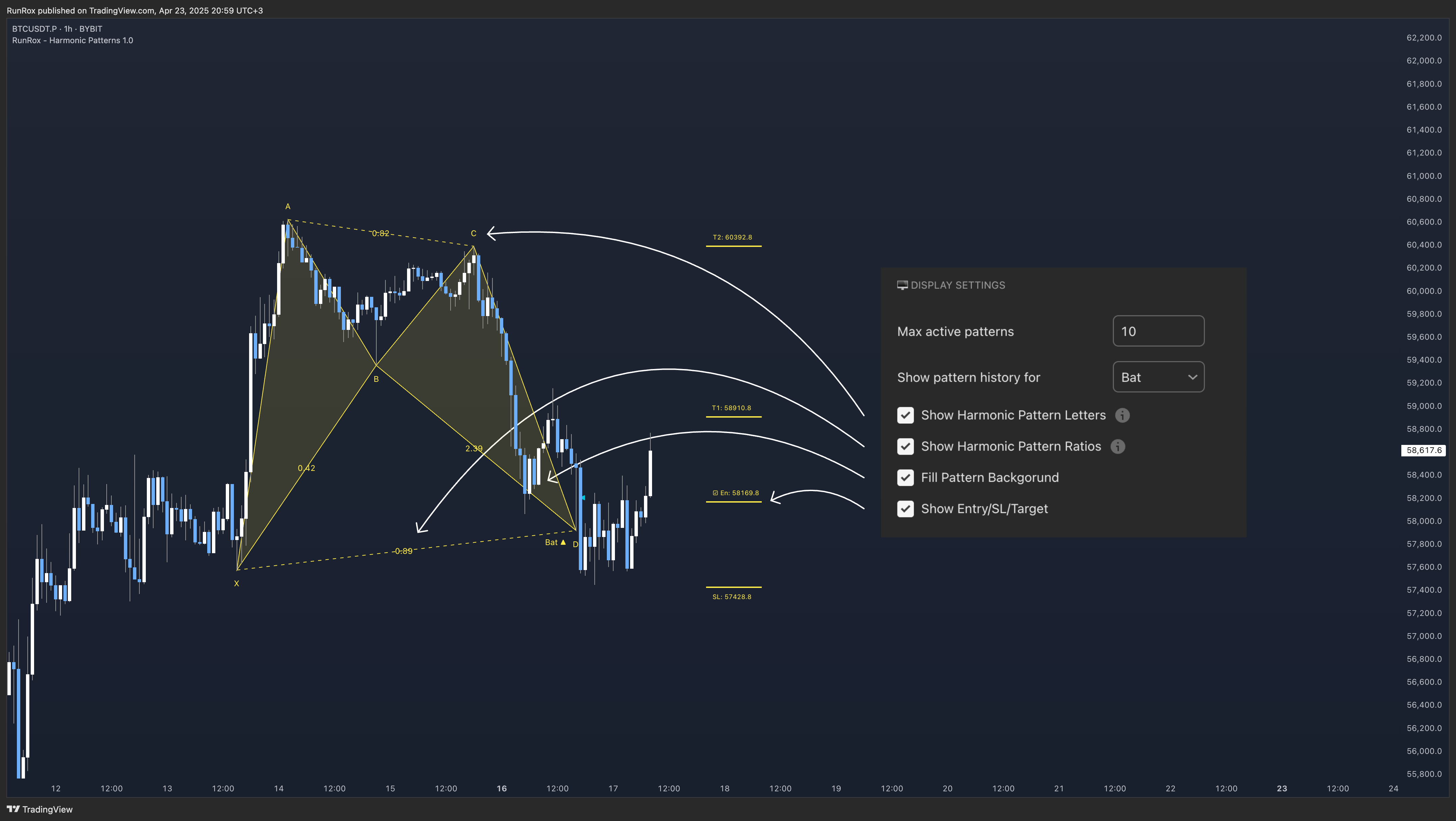
Task: Click info icon beside Pattern Letters
Action: 1122,415
